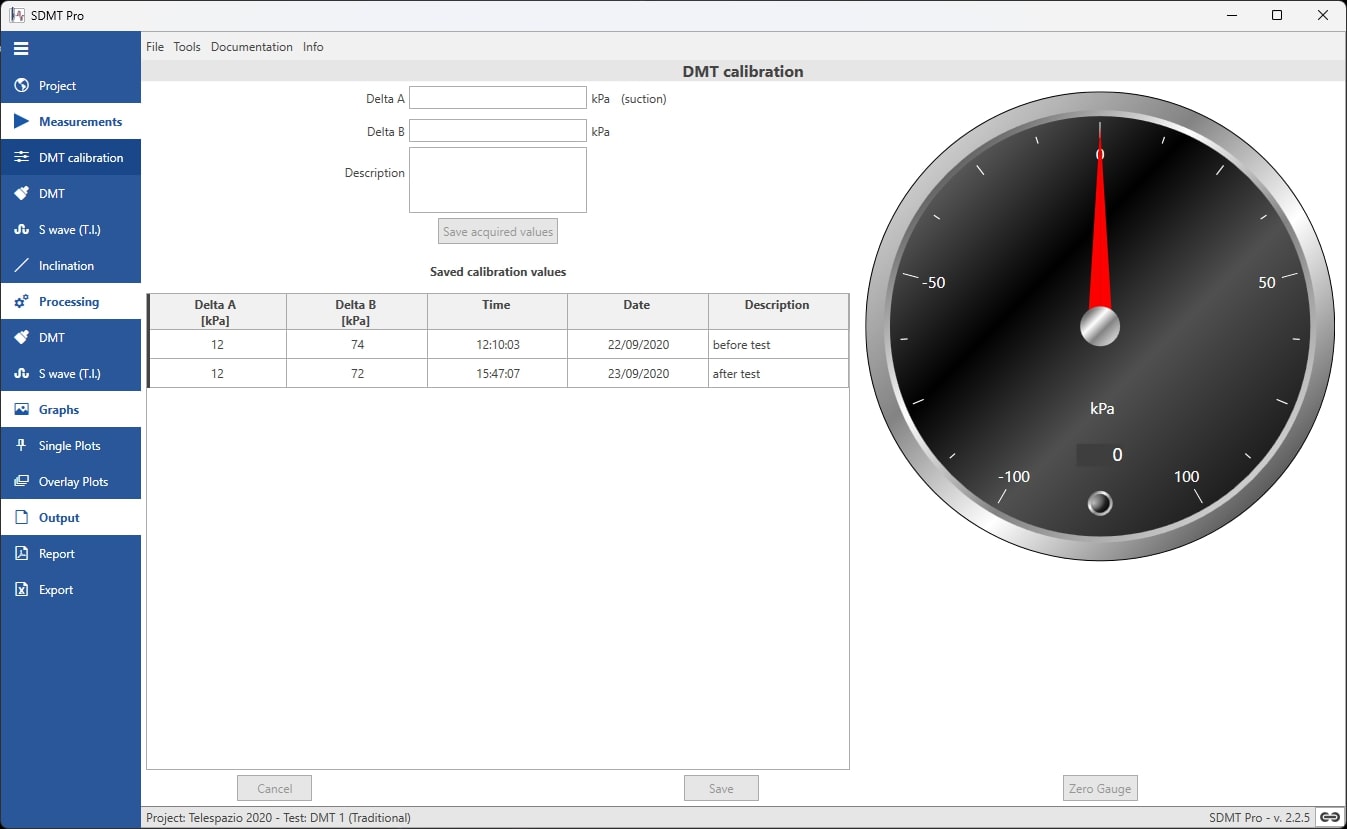Click the DMT calibration sliders icon

[x=21, y=158]
